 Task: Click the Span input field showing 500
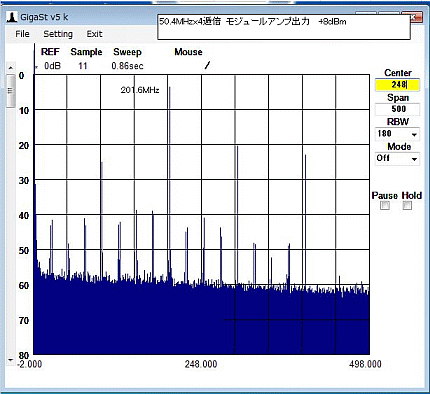point(397,109)
